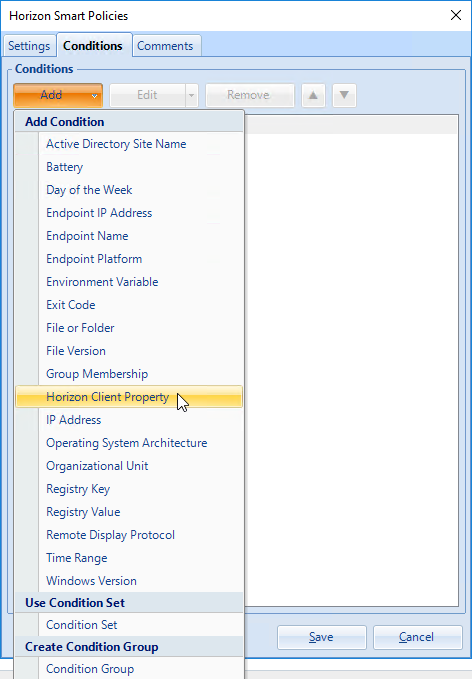Click the Remove button

[250, 95]
